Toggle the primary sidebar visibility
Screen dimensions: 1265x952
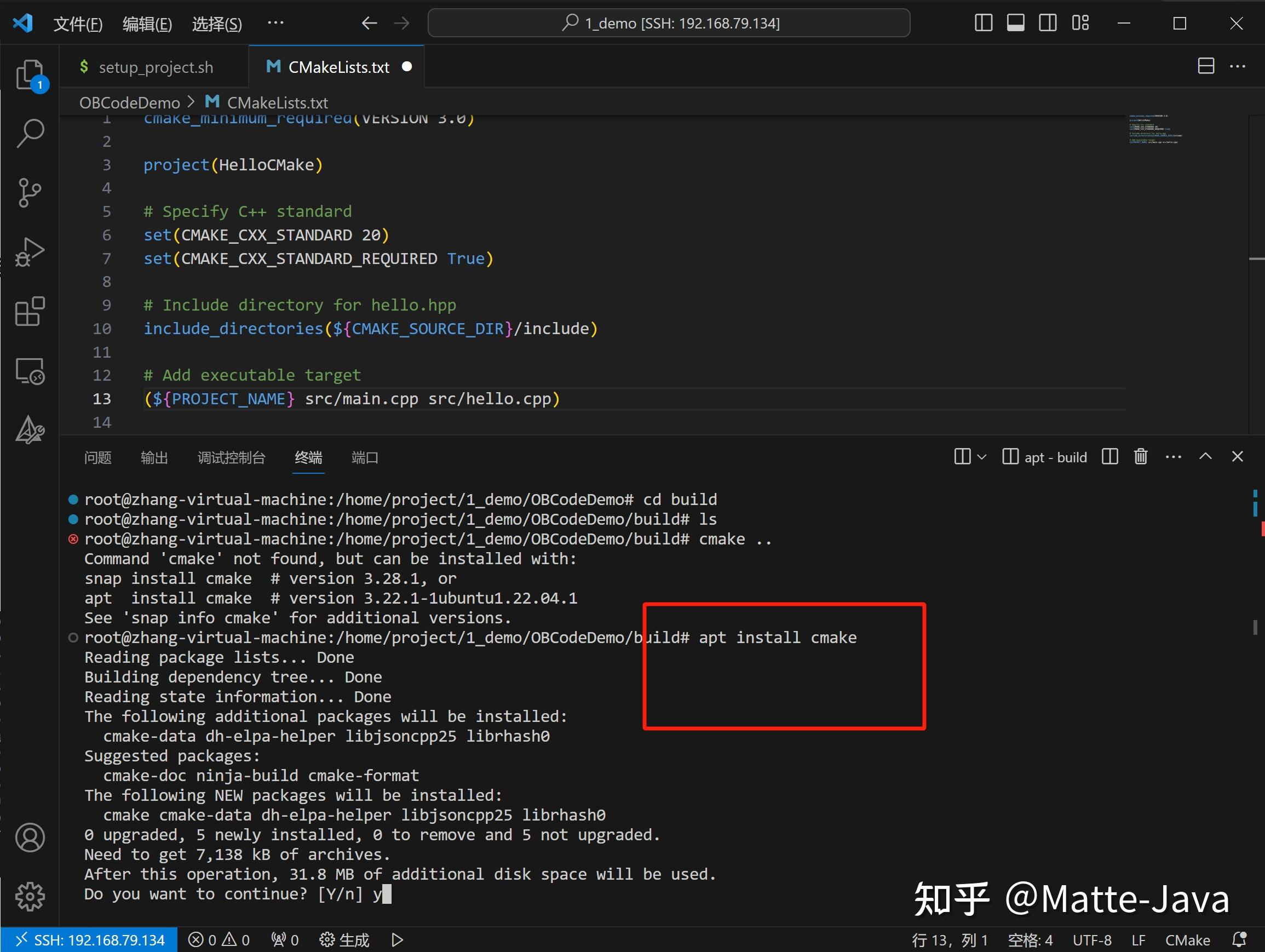982,23
